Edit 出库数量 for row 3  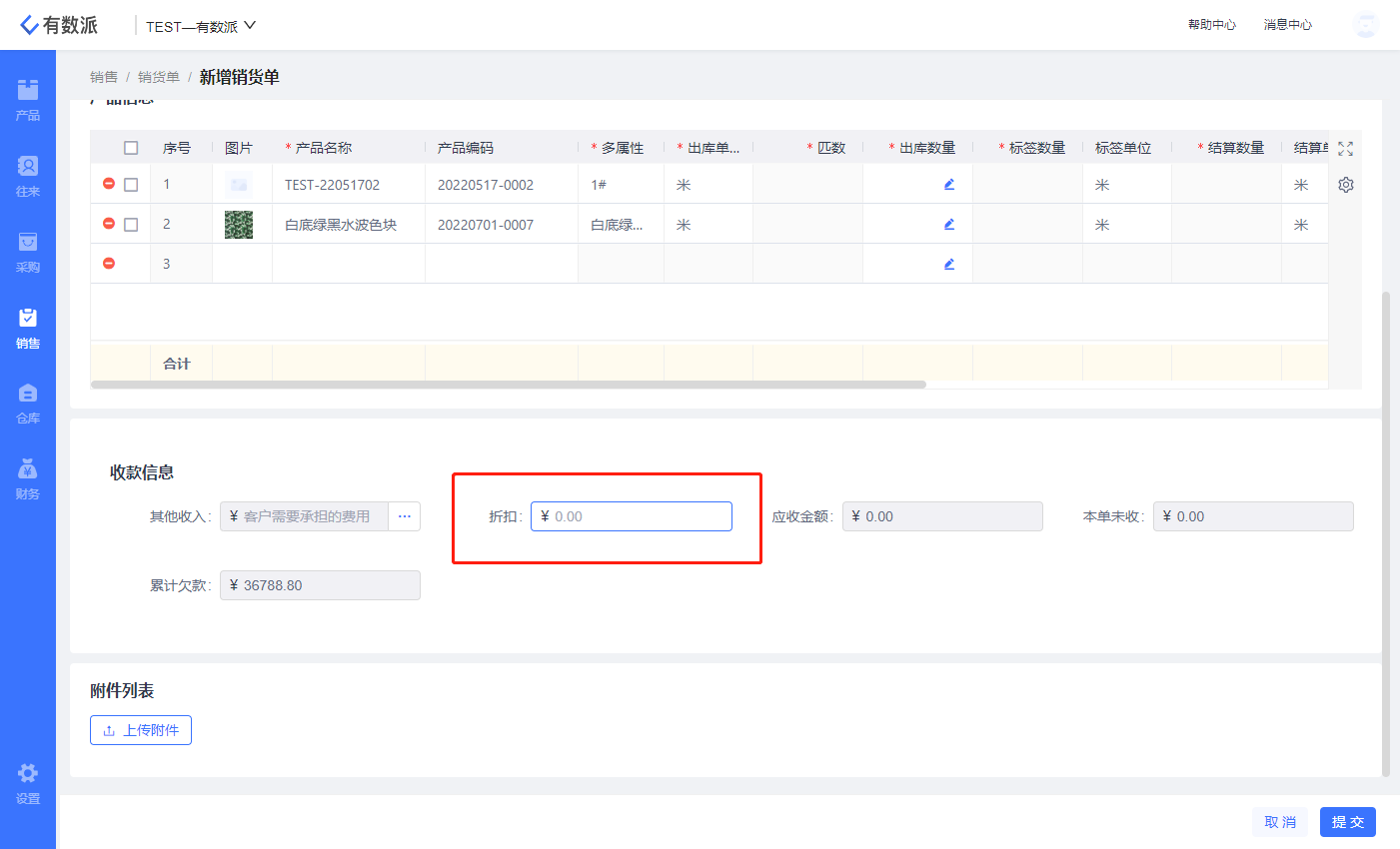[949, 264]
